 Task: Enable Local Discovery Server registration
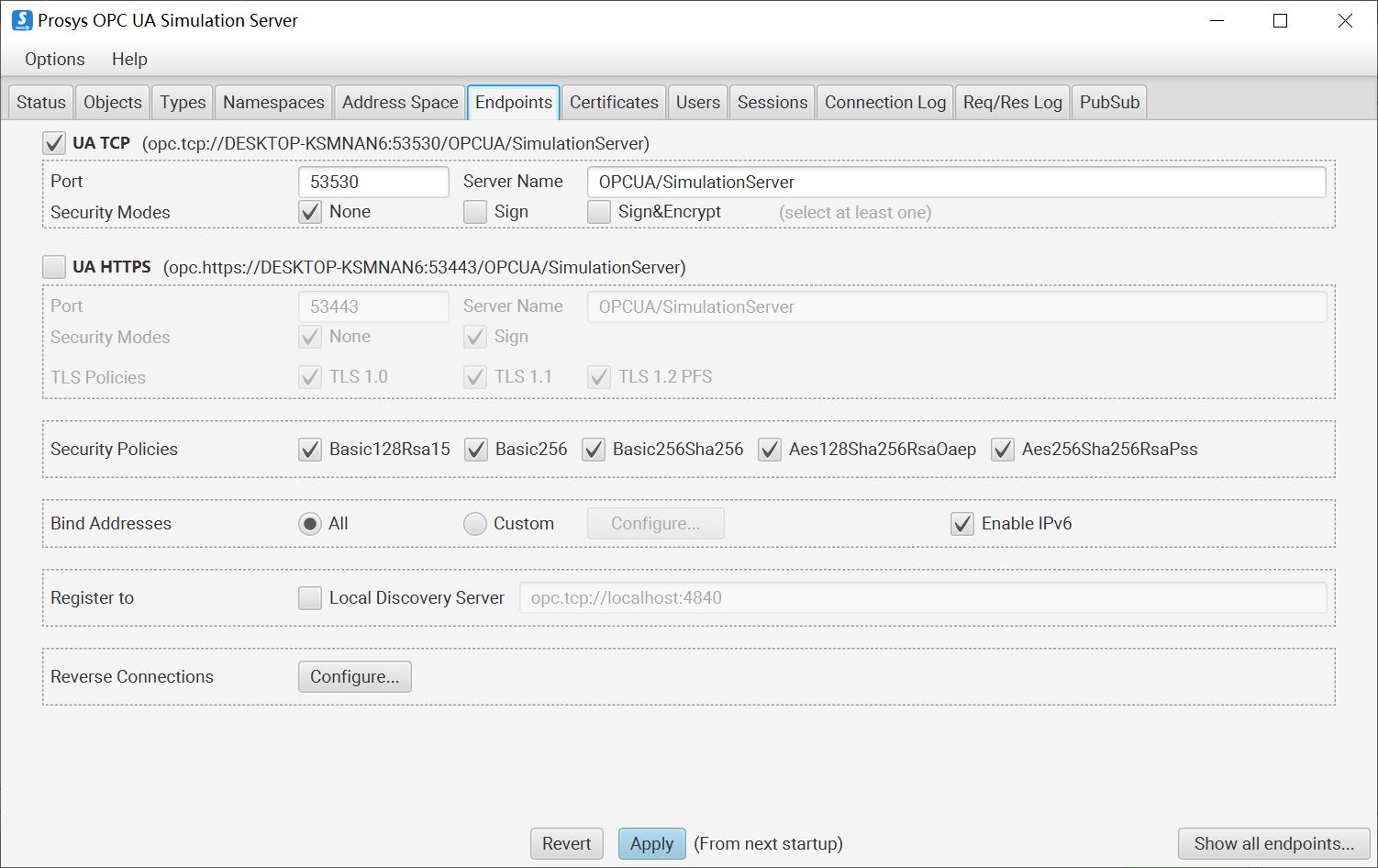(310, 598)
